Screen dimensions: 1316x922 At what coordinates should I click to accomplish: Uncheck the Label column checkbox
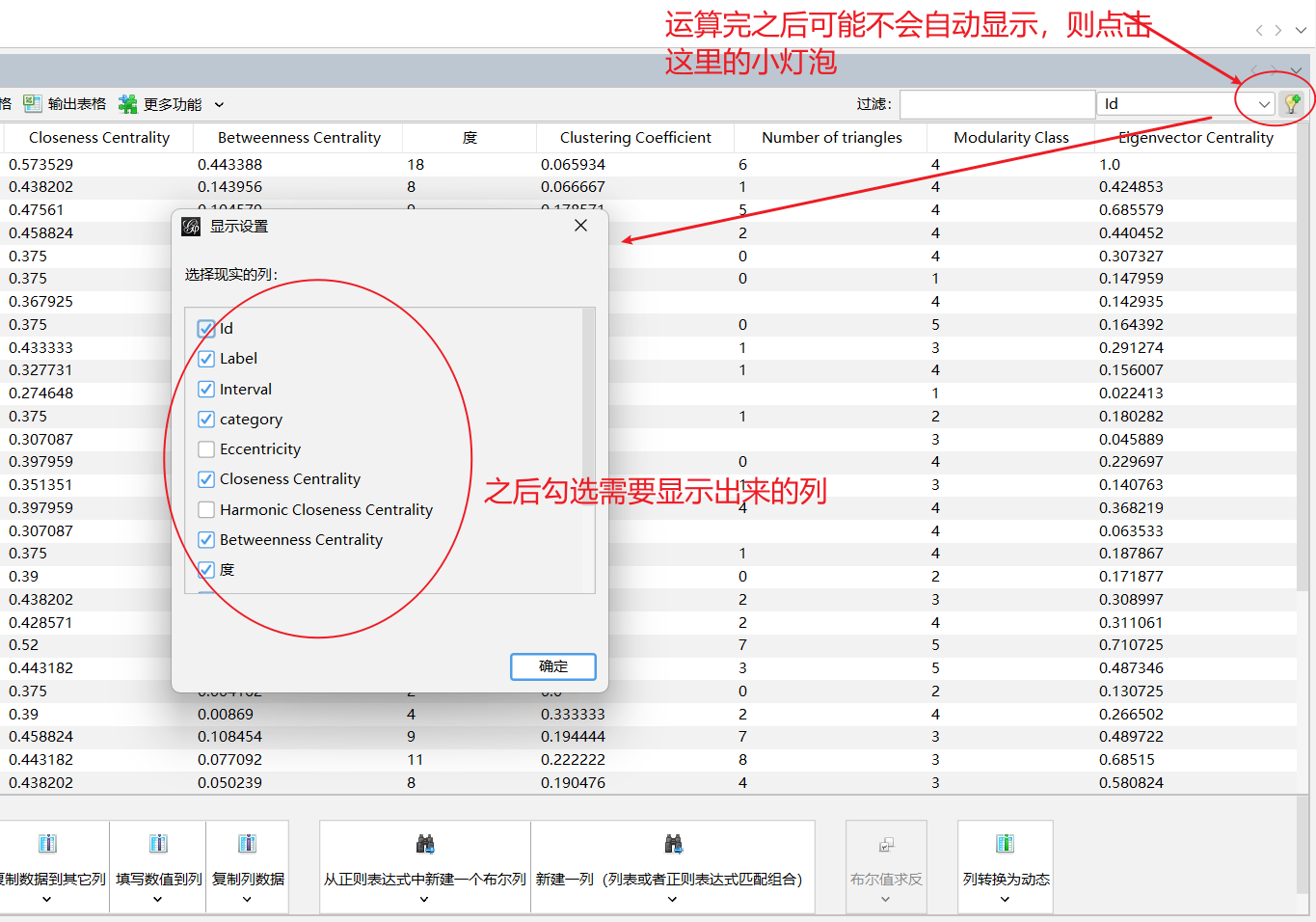206,359
